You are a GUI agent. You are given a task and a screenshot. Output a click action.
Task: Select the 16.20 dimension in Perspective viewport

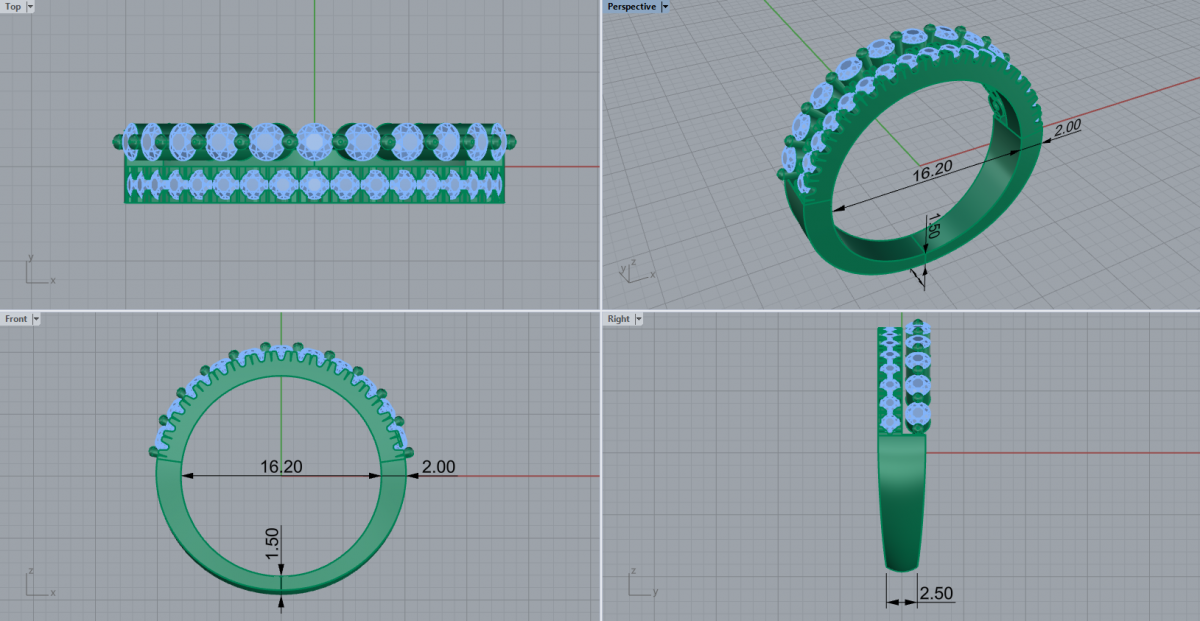(931, 172)
